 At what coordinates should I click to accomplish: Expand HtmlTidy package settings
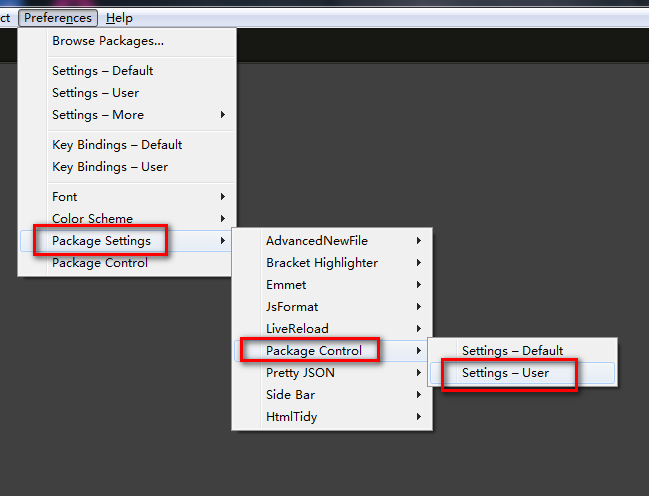332,417
